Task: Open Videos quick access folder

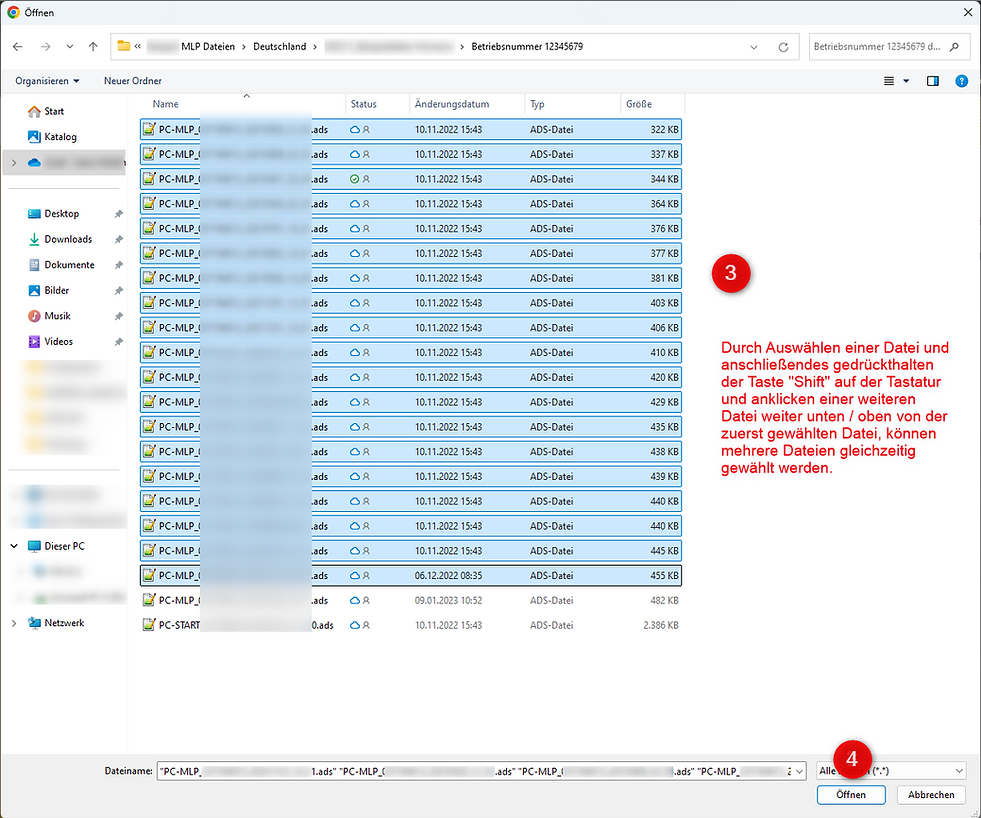Action: point(51,342)
